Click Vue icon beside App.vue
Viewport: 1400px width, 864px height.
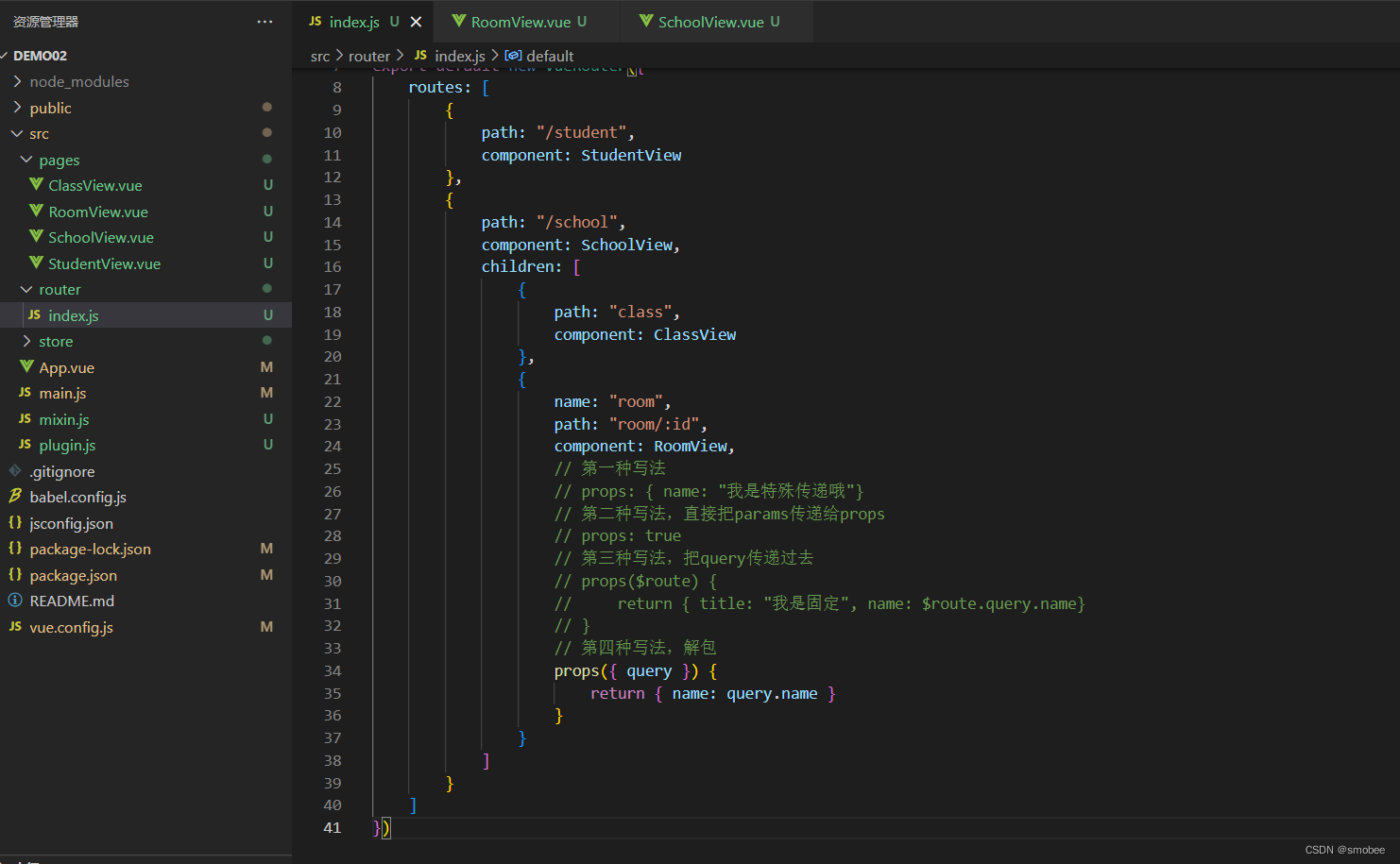pyautogui.click(x=26, y=366)
